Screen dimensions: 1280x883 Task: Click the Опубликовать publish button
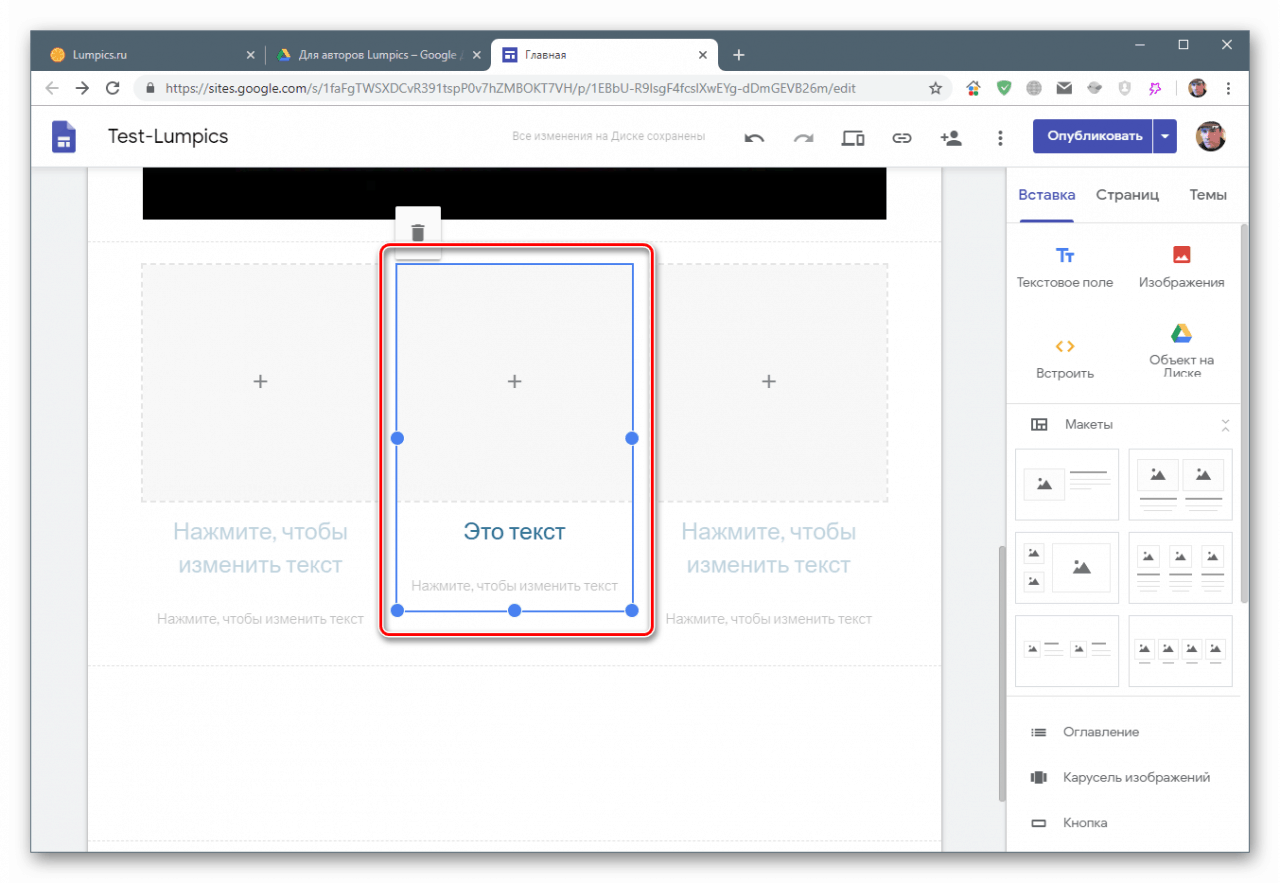[x=1093, y=137]
